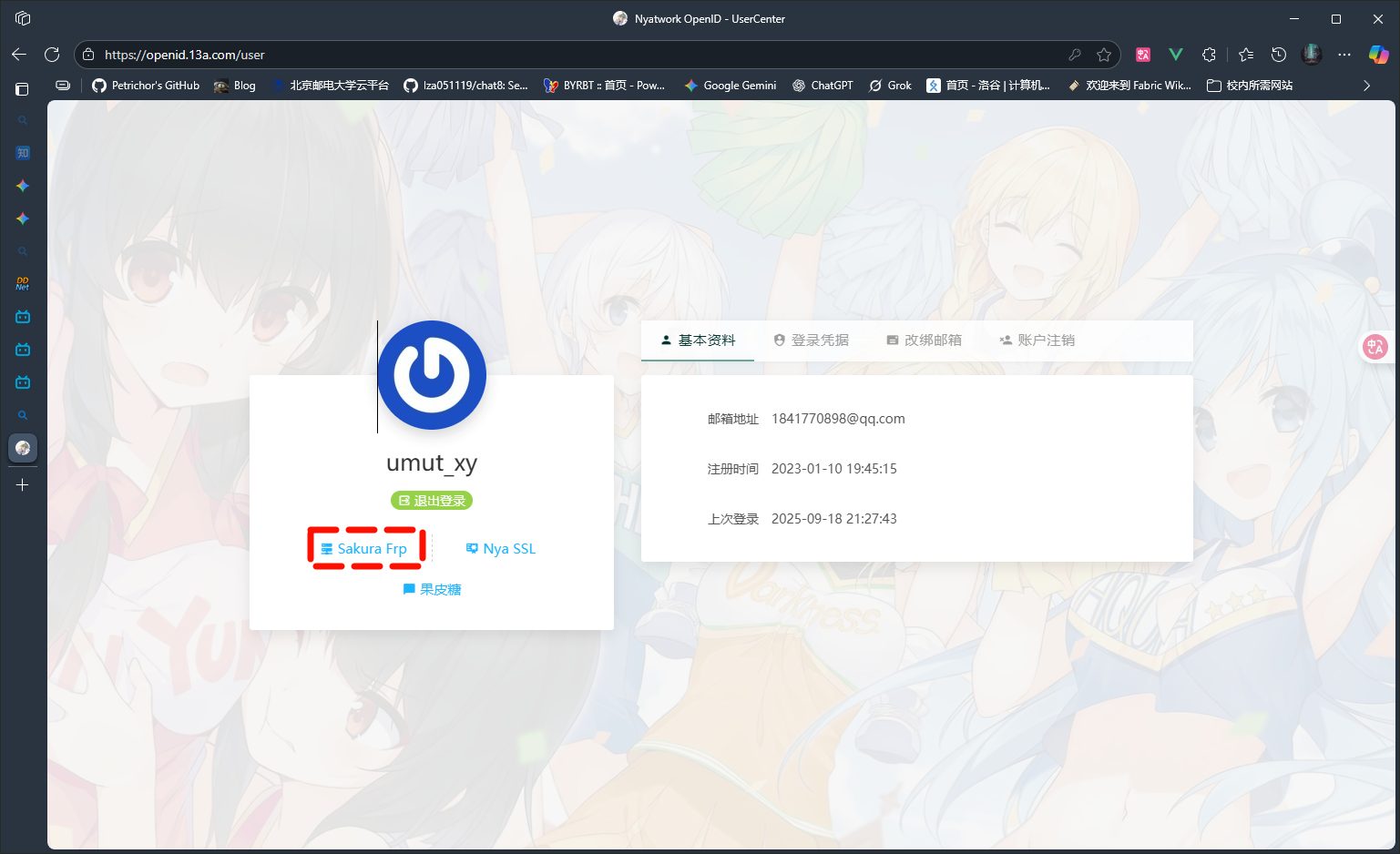Open the Sakura Frp link

pyautogui.click(x=366, y=547)
